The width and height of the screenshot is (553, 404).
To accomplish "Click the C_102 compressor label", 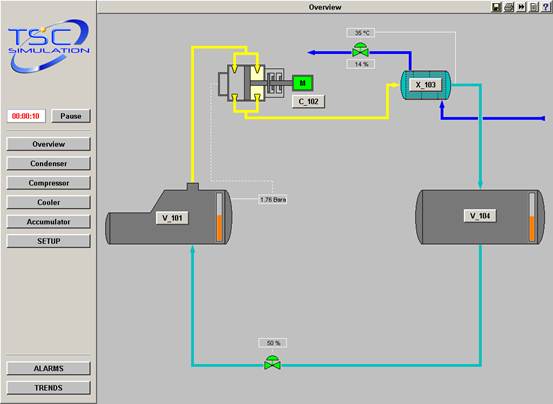I will tap(309, 102).
